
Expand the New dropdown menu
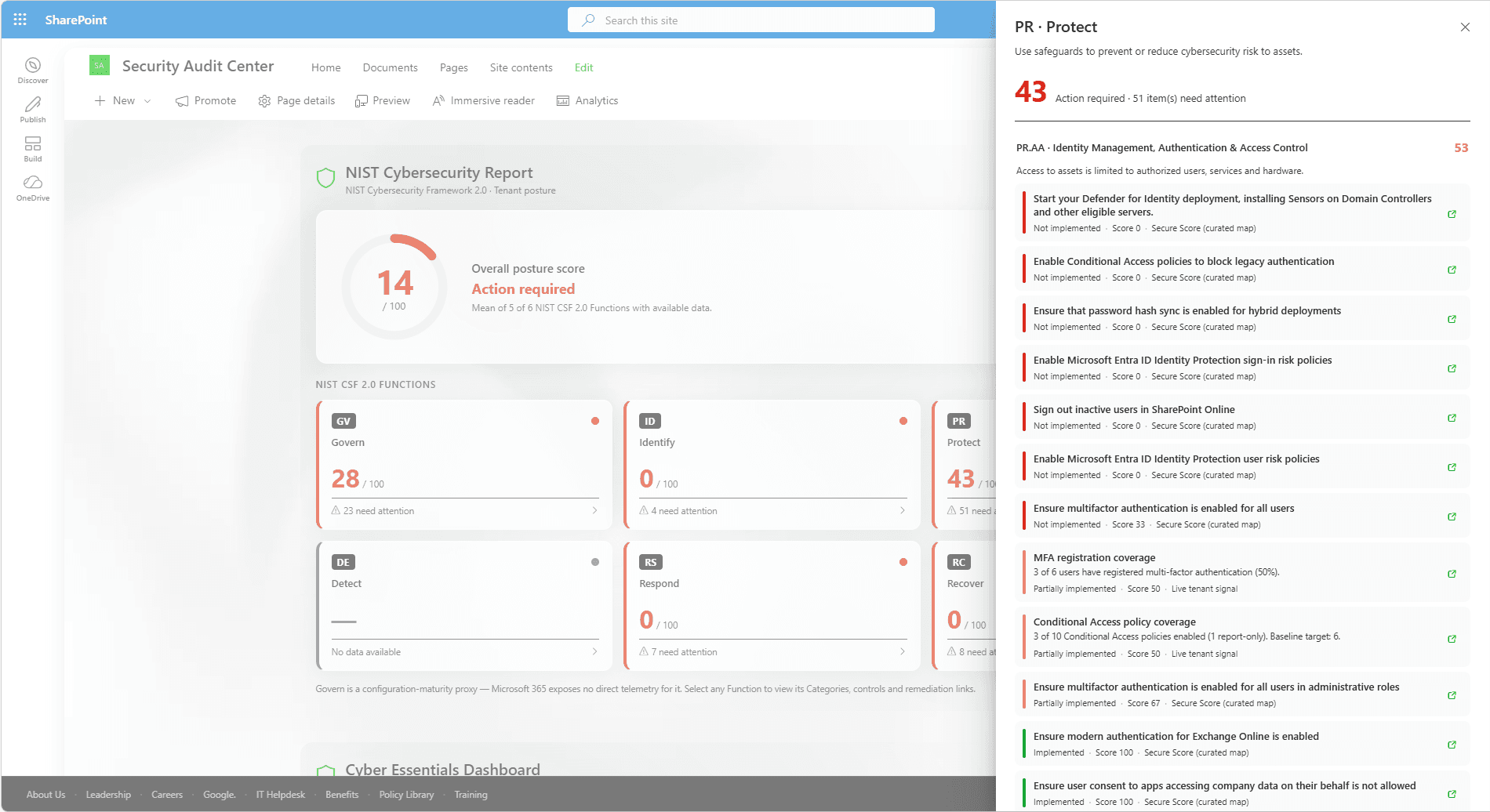(147, 101)
